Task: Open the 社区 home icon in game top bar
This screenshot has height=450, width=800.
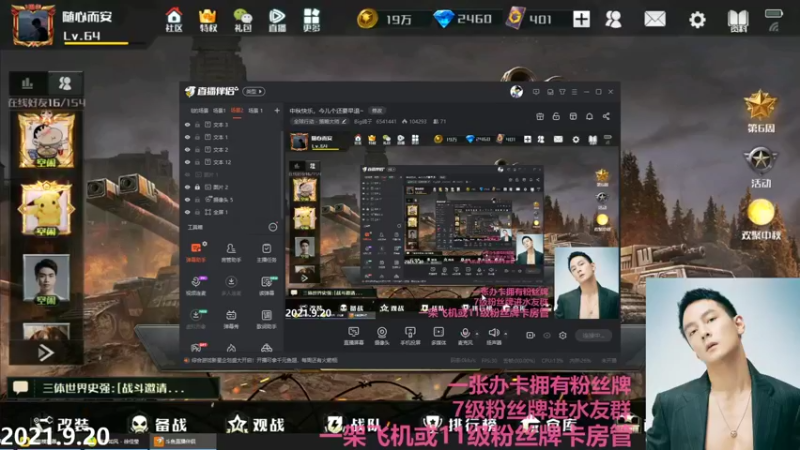Action: point(174,20)
